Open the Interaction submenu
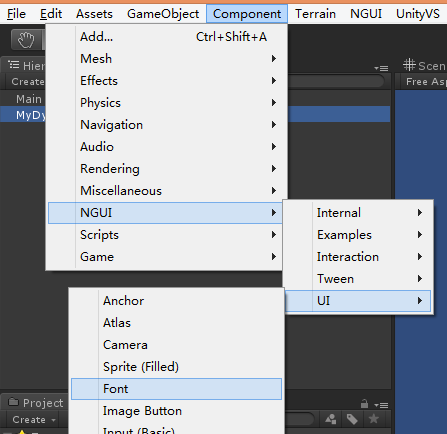Viewport: 447px width, 434px height. pyautogui.click(x=358, y=257)
